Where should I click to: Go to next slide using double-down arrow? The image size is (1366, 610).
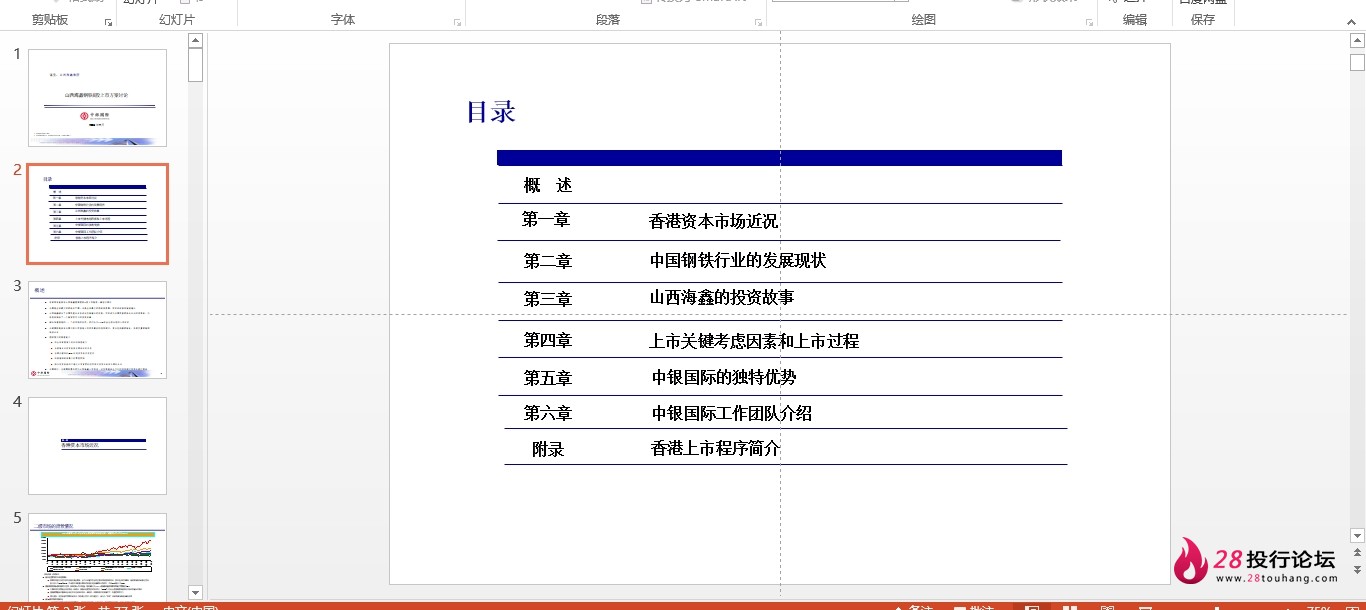tap(1357, 569)
